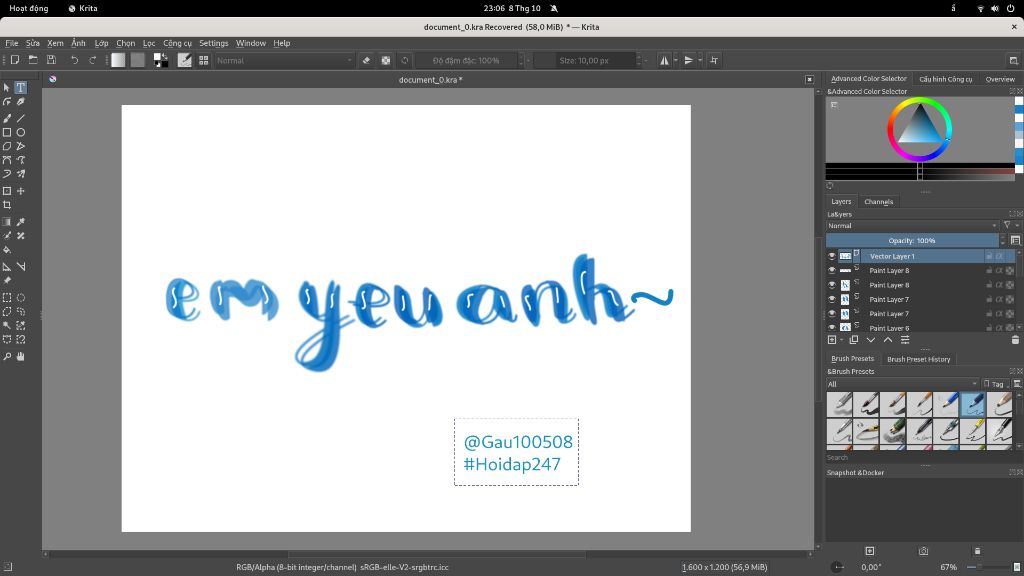Open the workspace chooser at toolbar end
The width and height of the screenshot is (1024, 576).
(1014, 60)
